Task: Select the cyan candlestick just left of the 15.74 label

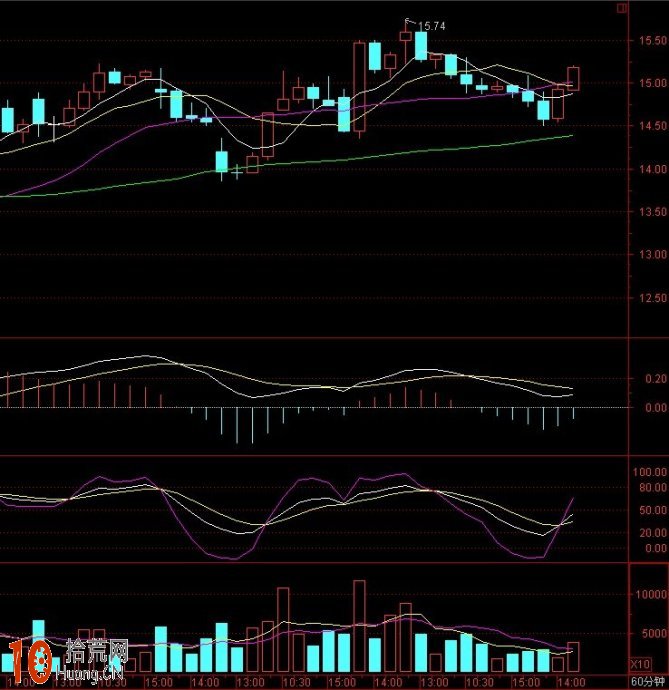Action: (421, 46)
